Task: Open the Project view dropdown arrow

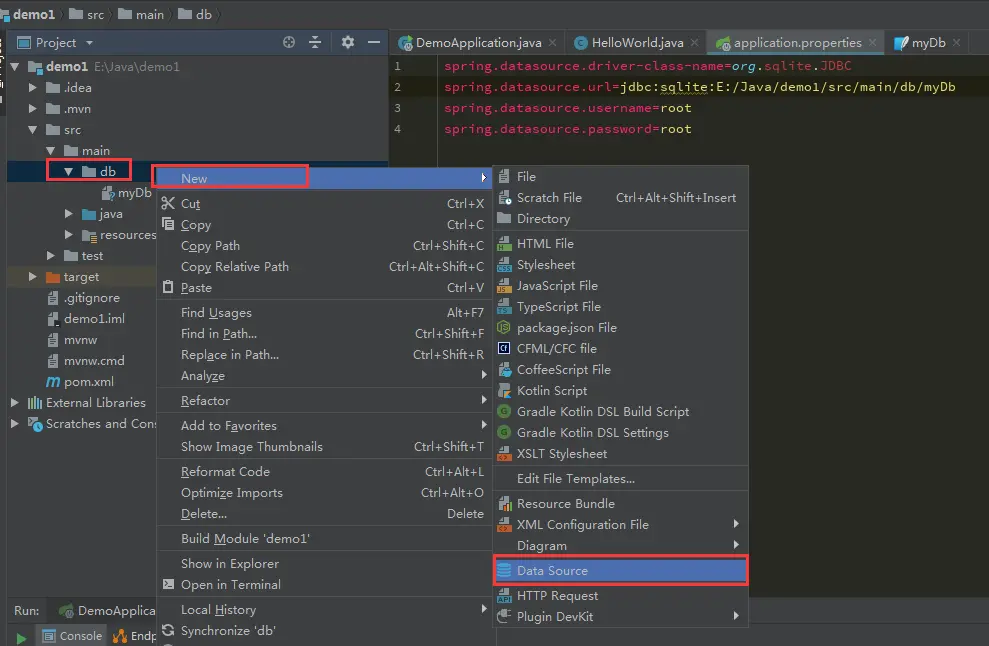Action: 90,43
